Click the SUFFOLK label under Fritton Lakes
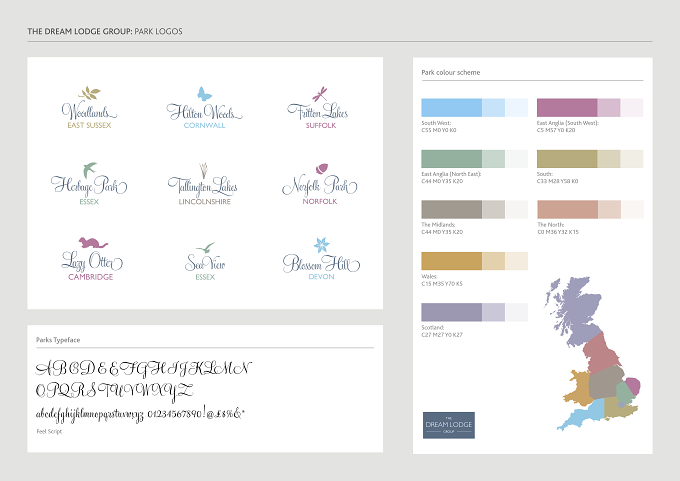This screenshot has height=481, width=680. click(x=321, y=125)
